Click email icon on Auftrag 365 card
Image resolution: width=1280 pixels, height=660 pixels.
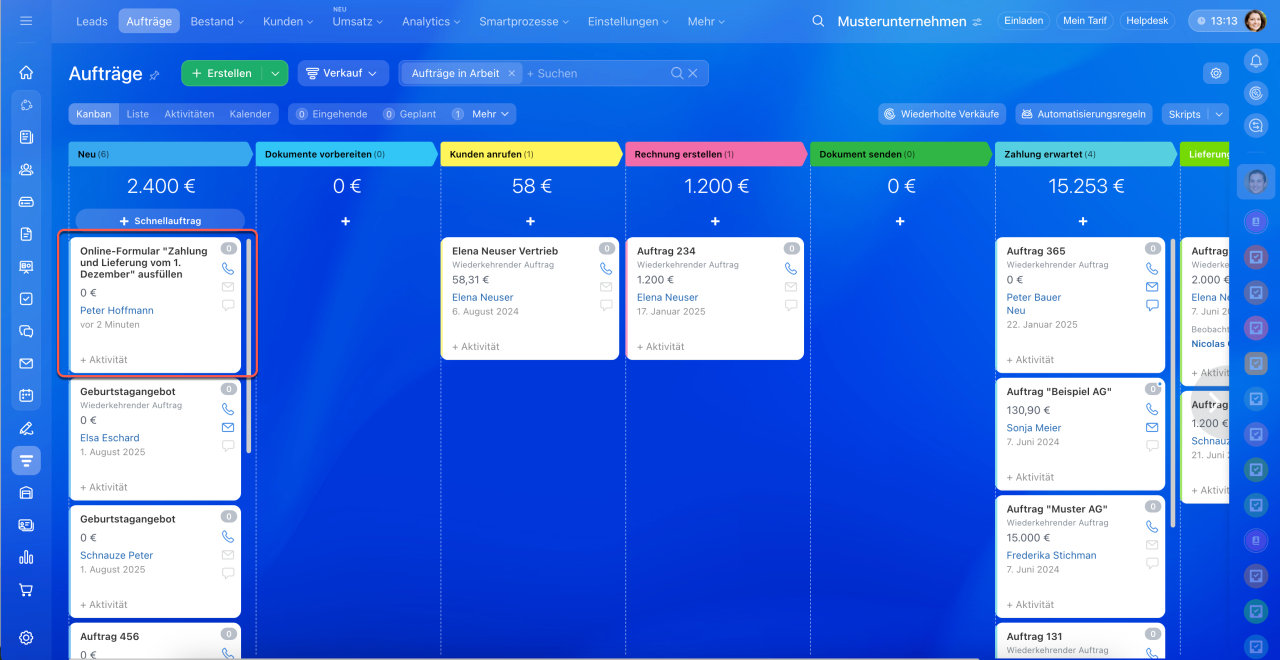(x=1152, y=287)
